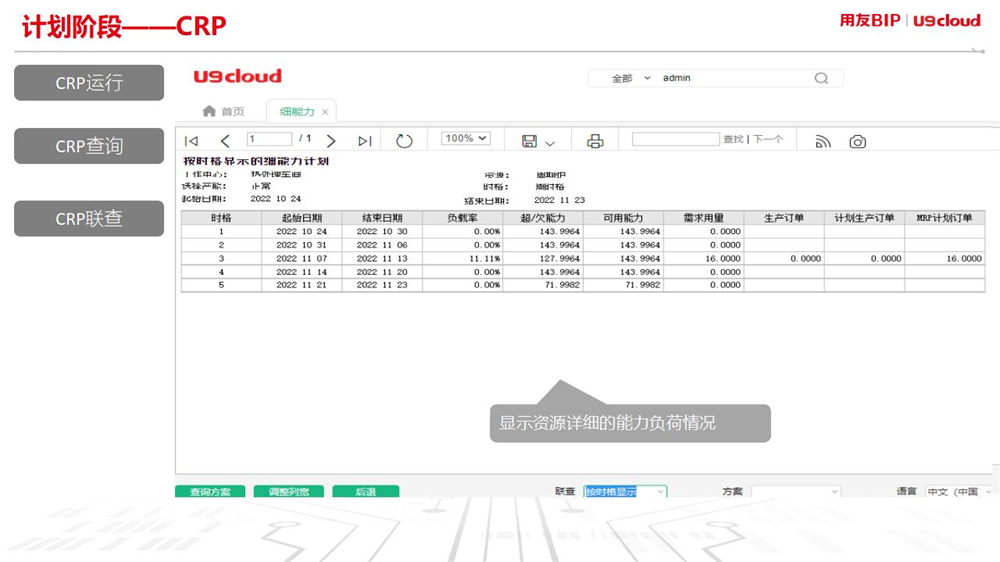This screenshot has width=1000, height=562.
Task: Click the 按时格显示的细能力计划 report title
Action: point(256,161)
